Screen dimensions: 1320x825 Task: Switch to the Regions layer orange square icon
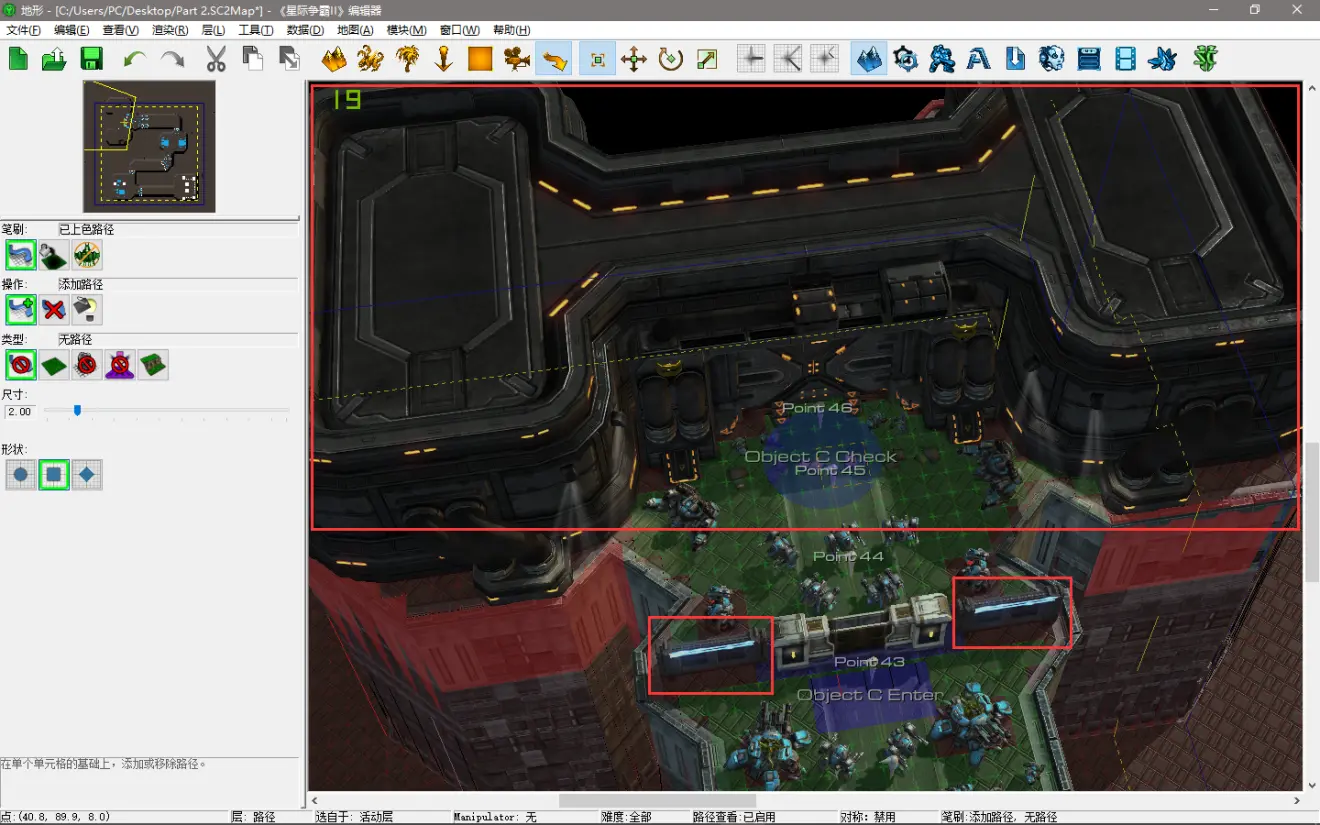pyautogui.click(x=481, y=59)
